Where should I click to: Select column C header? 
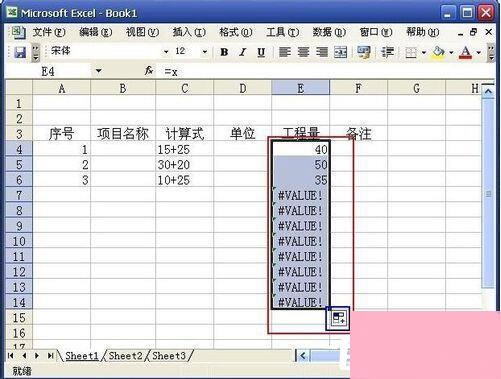[x=185, y=88]
